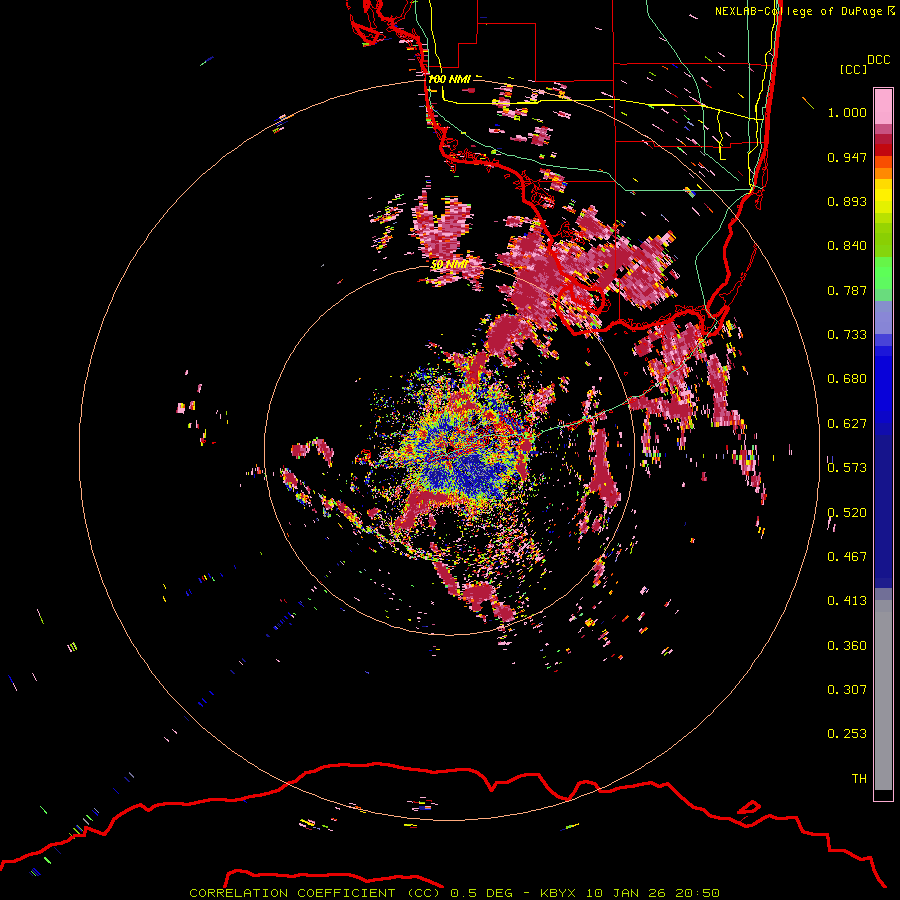Click the 20:50 timestamp in the caption
Viewport: 900px width, 900px height.
tap(698, 893)
